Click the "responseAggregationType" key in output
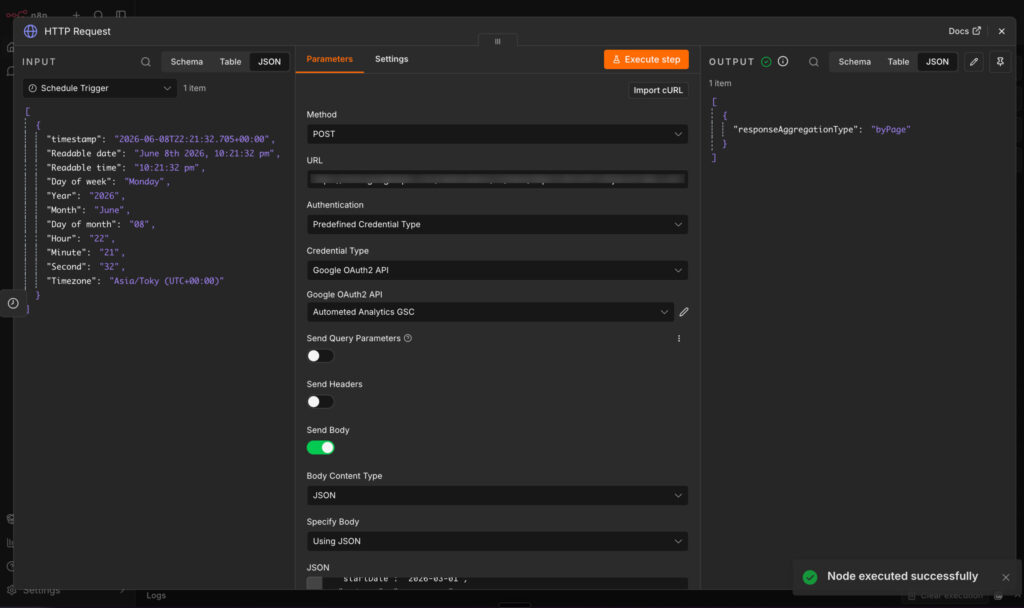The width and height of the screenshot is (1024, 608). [x=795, y=129]
